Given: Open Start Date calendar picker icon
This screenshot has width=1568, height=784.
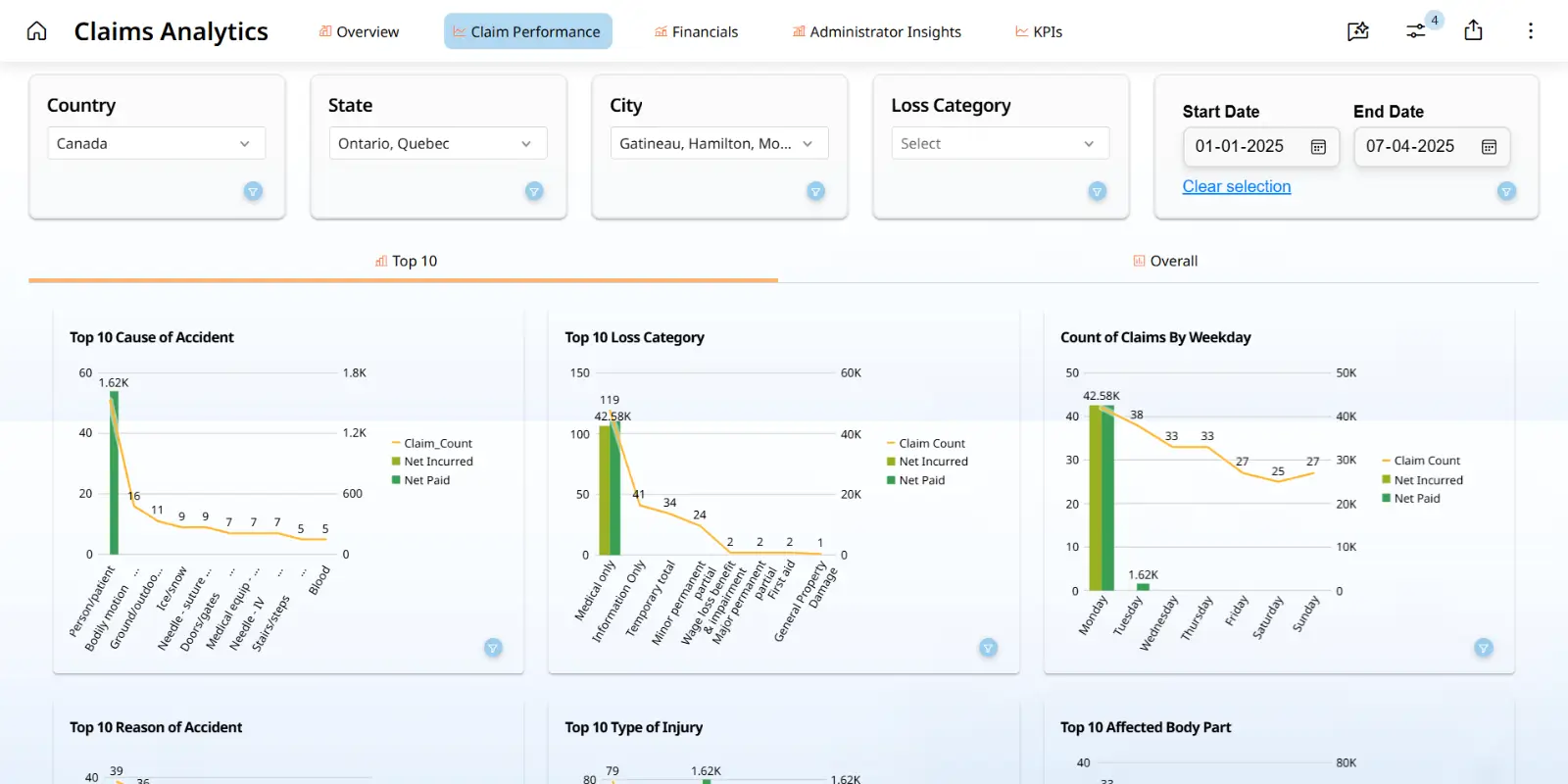Looking at the screenshot, I should (1318, 147).
